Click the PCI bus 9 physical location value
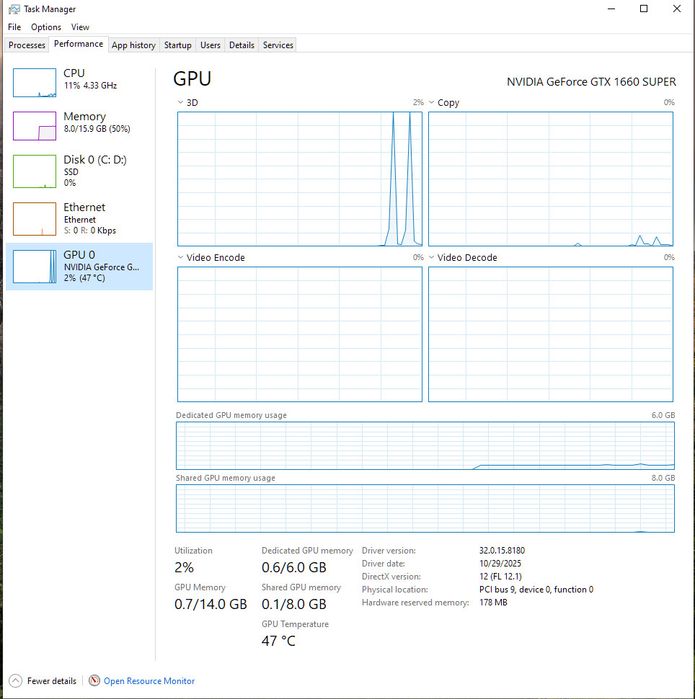This screenshot has width=695, height=699. [536, 589]
